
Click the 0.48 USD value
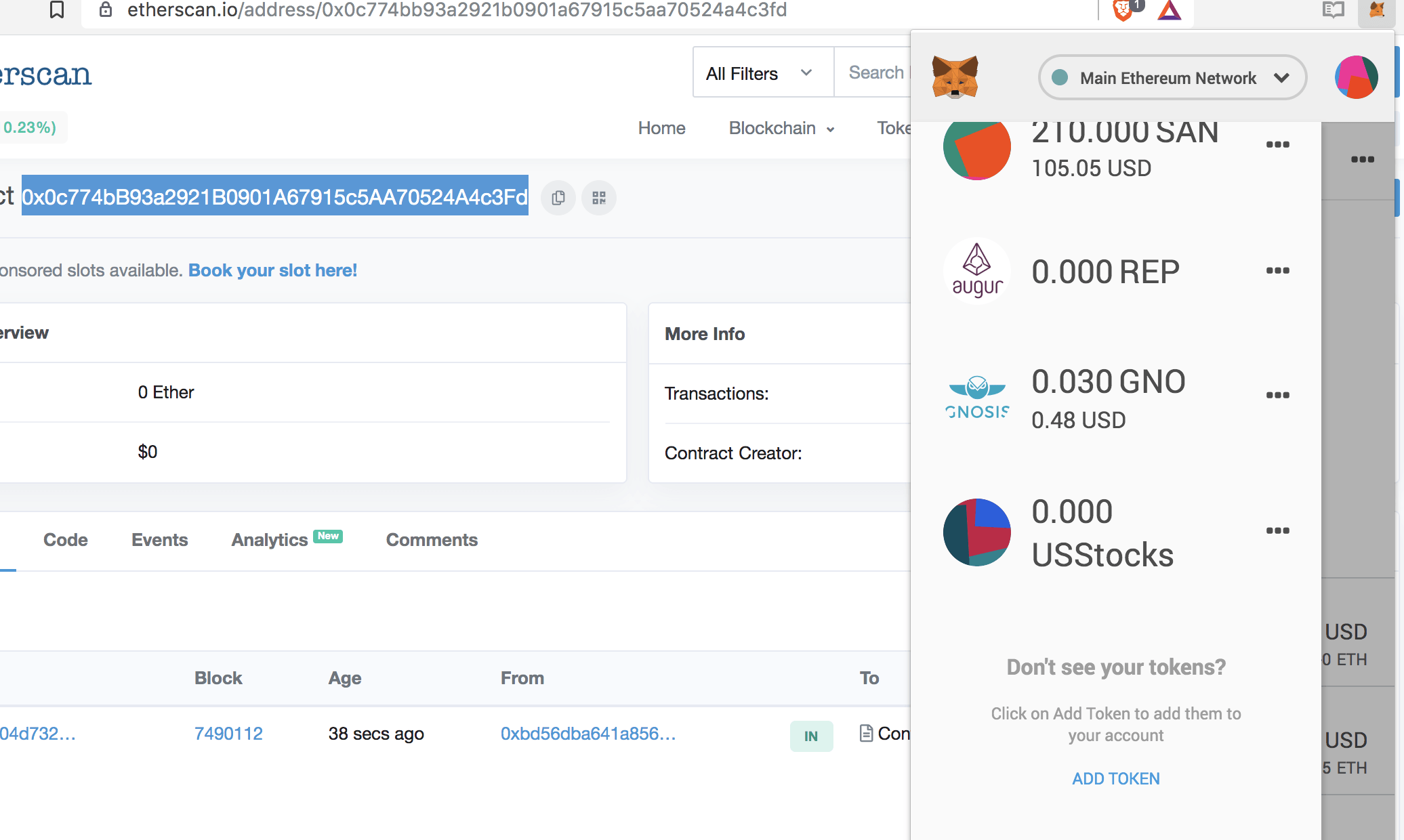pyautogui.click(x=1079, y=420)
